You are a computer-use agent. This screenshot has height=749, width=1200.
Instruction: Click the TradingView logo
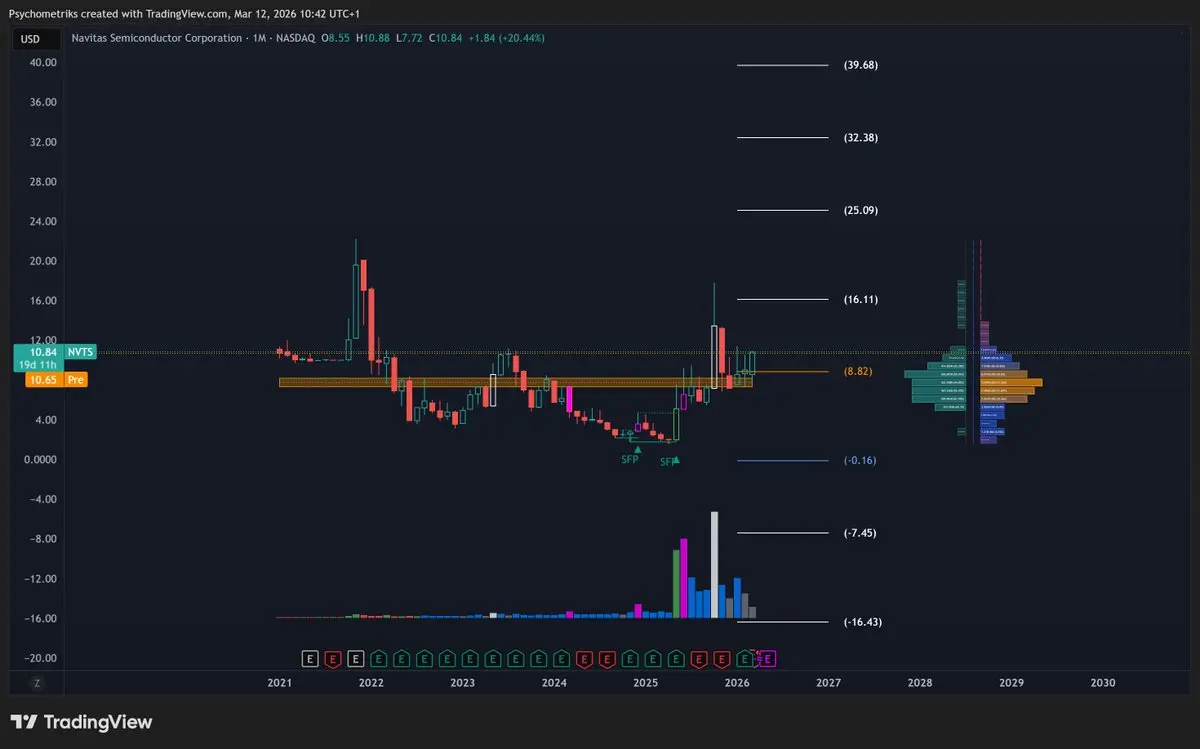coord(81,722)
